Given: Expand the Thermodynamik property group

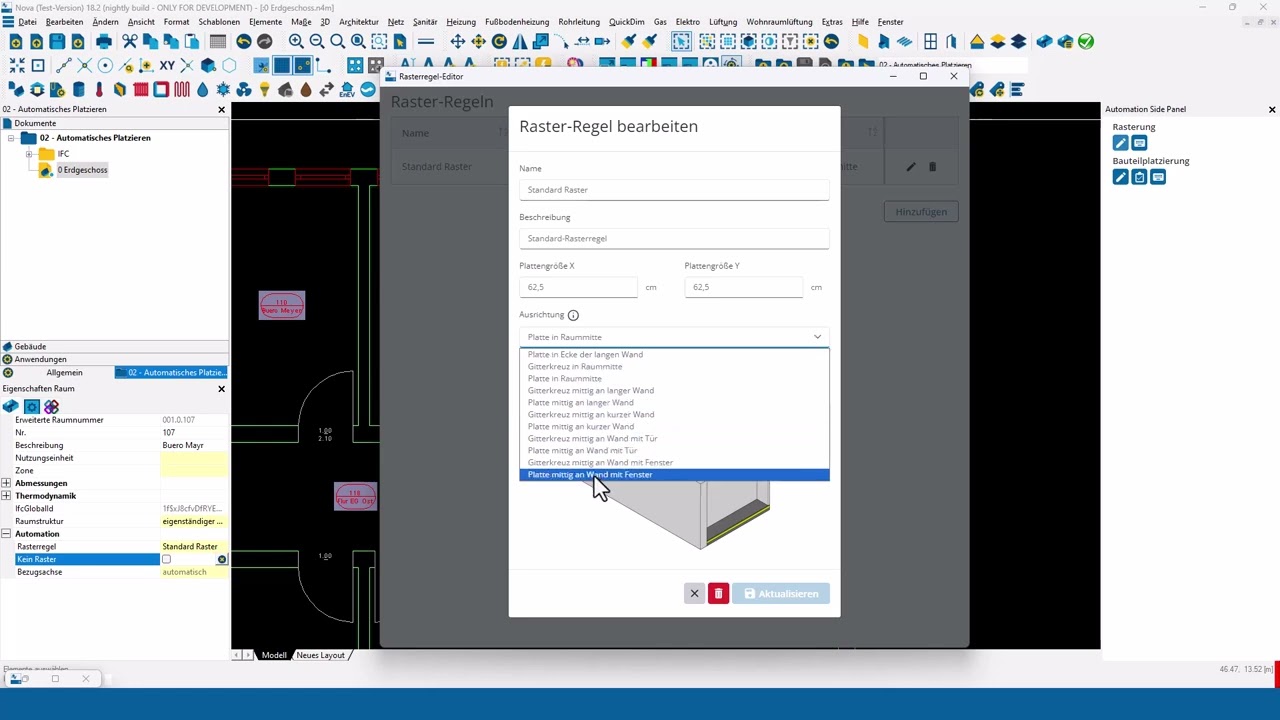Looking at the screenshot, I should (x=6, y=496).
